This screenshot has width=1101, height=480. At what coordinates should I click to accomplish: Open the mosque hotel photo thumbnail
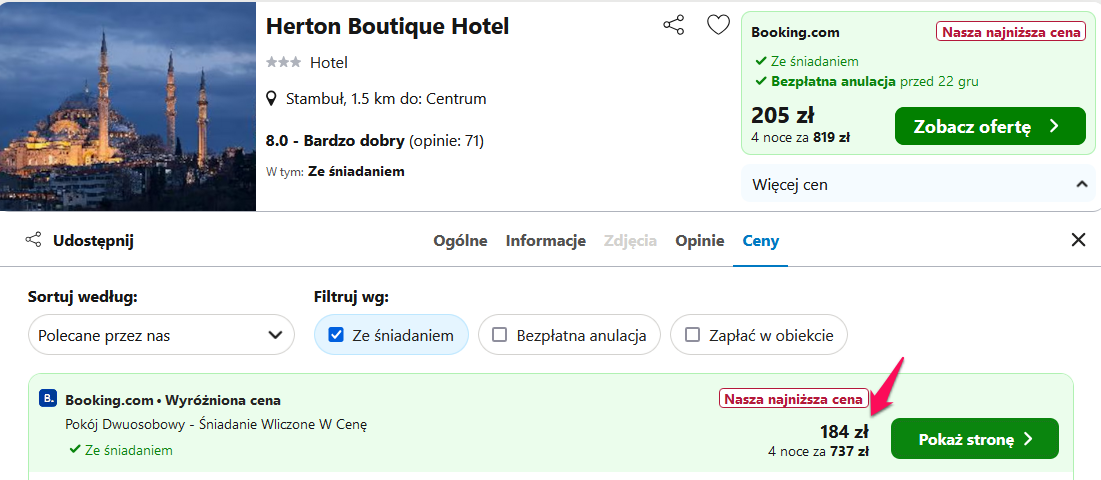128,106
